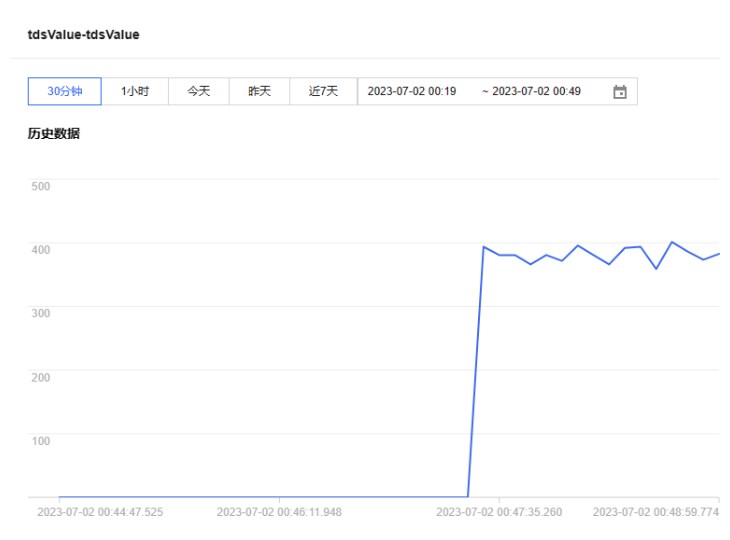Click the 300 y-axis label

coord(41,313)
